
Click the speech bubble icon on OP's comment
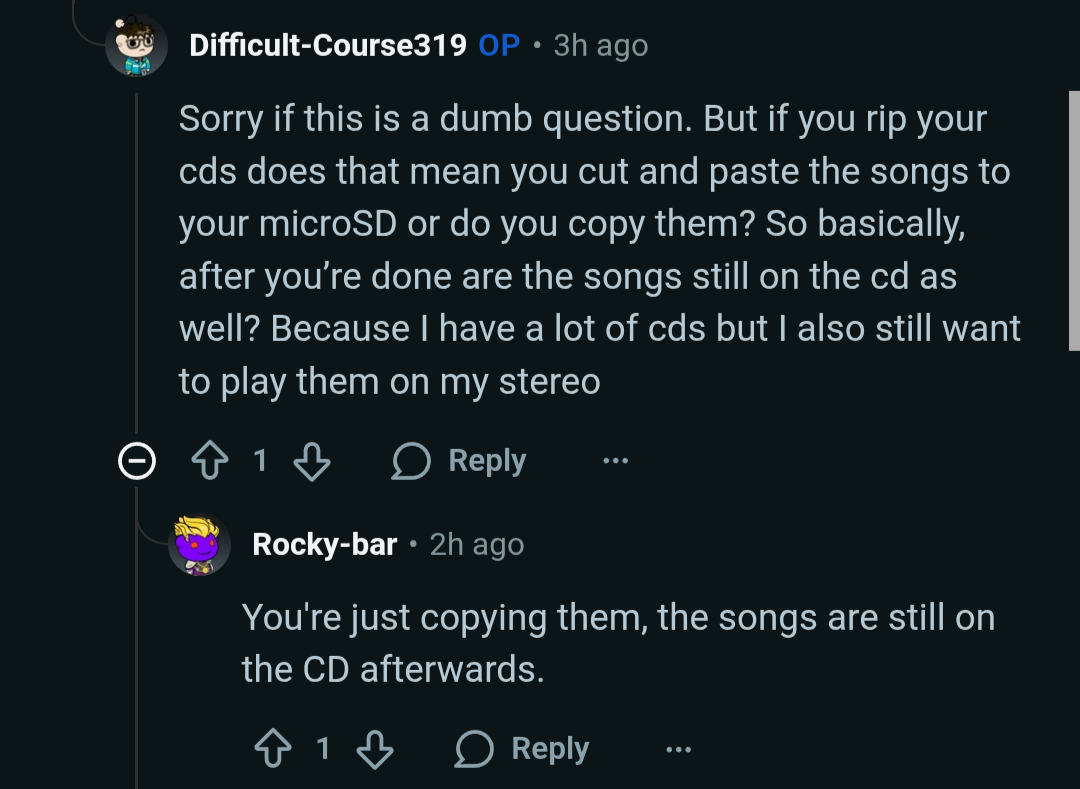(410, 460)
